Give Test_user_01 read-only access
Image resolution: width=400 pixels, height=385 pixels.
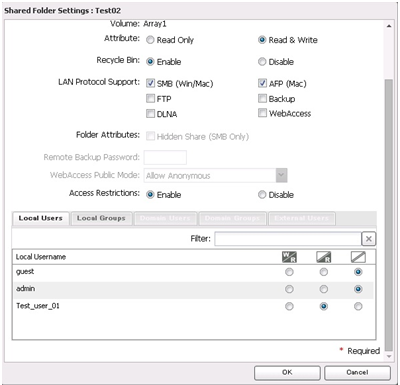point(323,306)
